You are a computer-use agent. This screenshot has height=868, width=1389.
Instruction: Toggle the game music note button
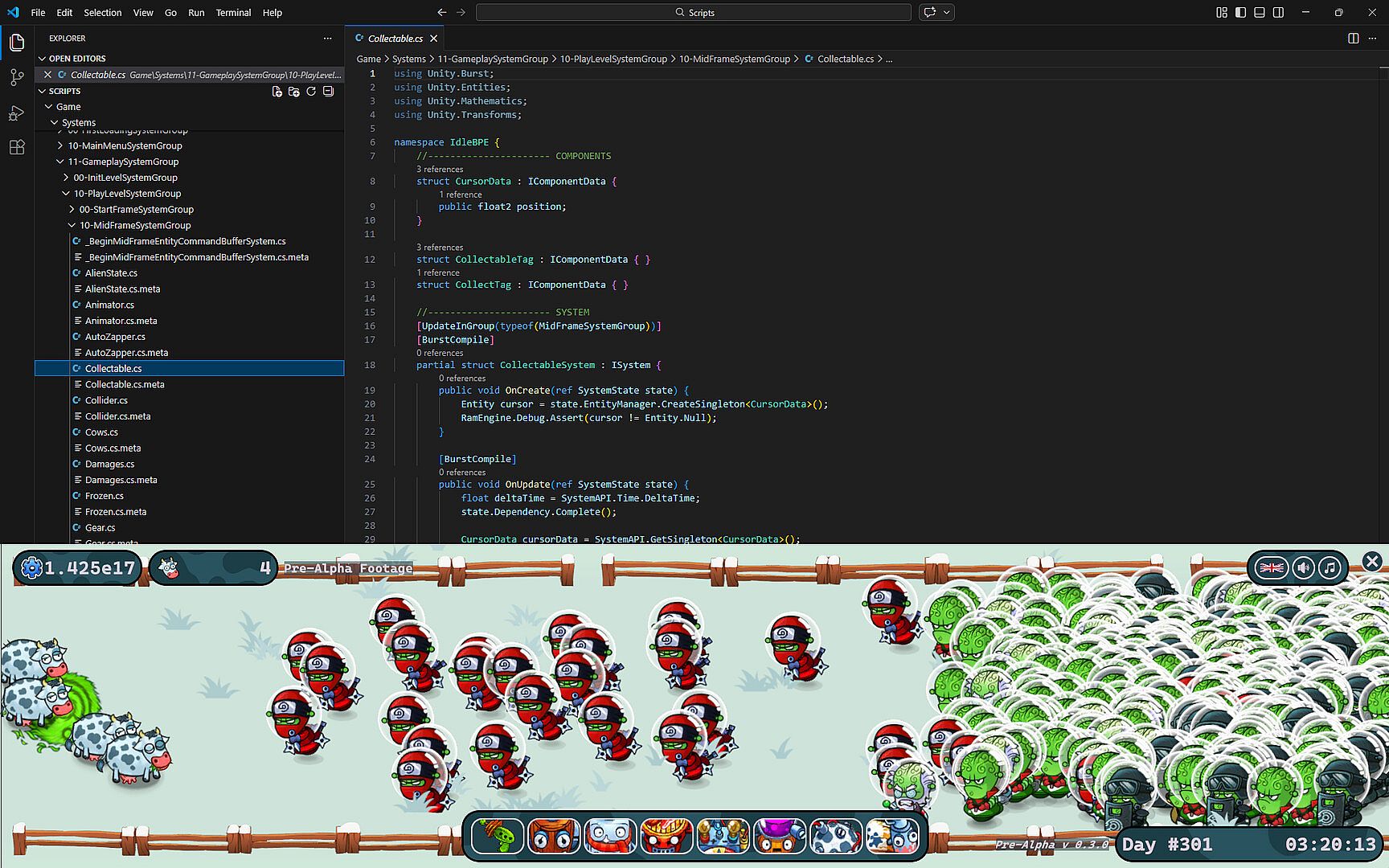tap(1330, 567)
